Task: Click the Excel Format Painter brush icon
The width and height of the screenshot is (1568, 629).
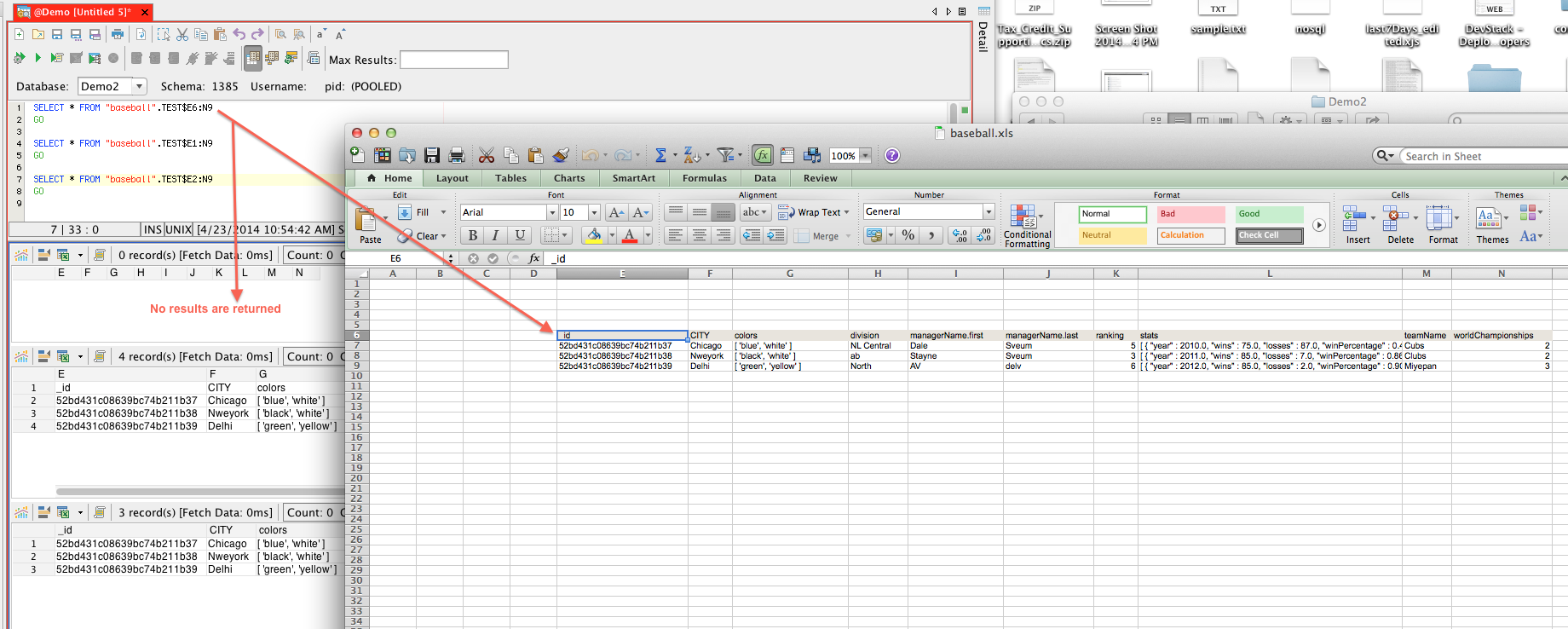Action: pyautogui.click(x=561, y=155)
